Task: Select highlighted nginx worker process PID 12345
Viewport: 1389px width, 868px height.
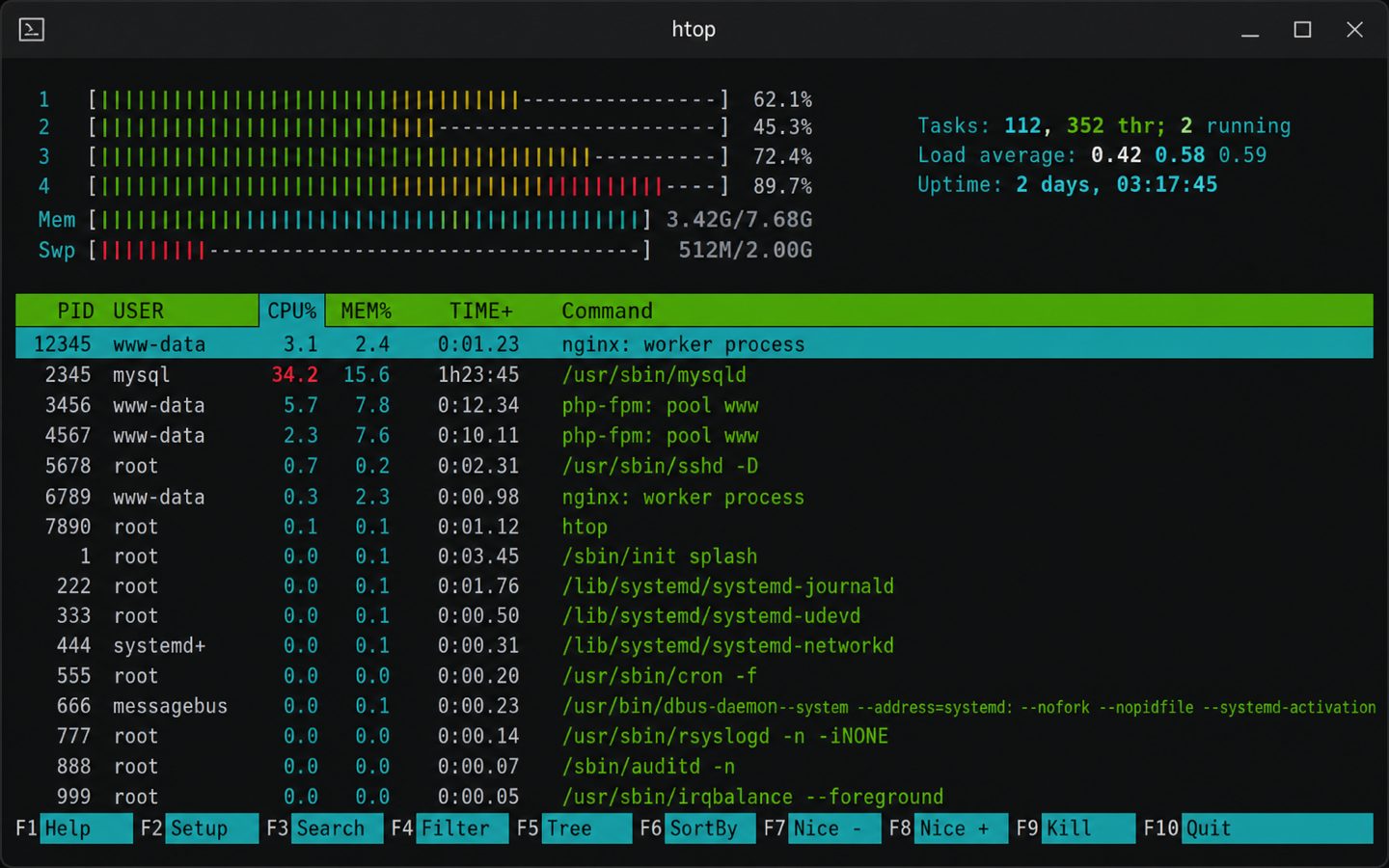Action: [694, 343]
